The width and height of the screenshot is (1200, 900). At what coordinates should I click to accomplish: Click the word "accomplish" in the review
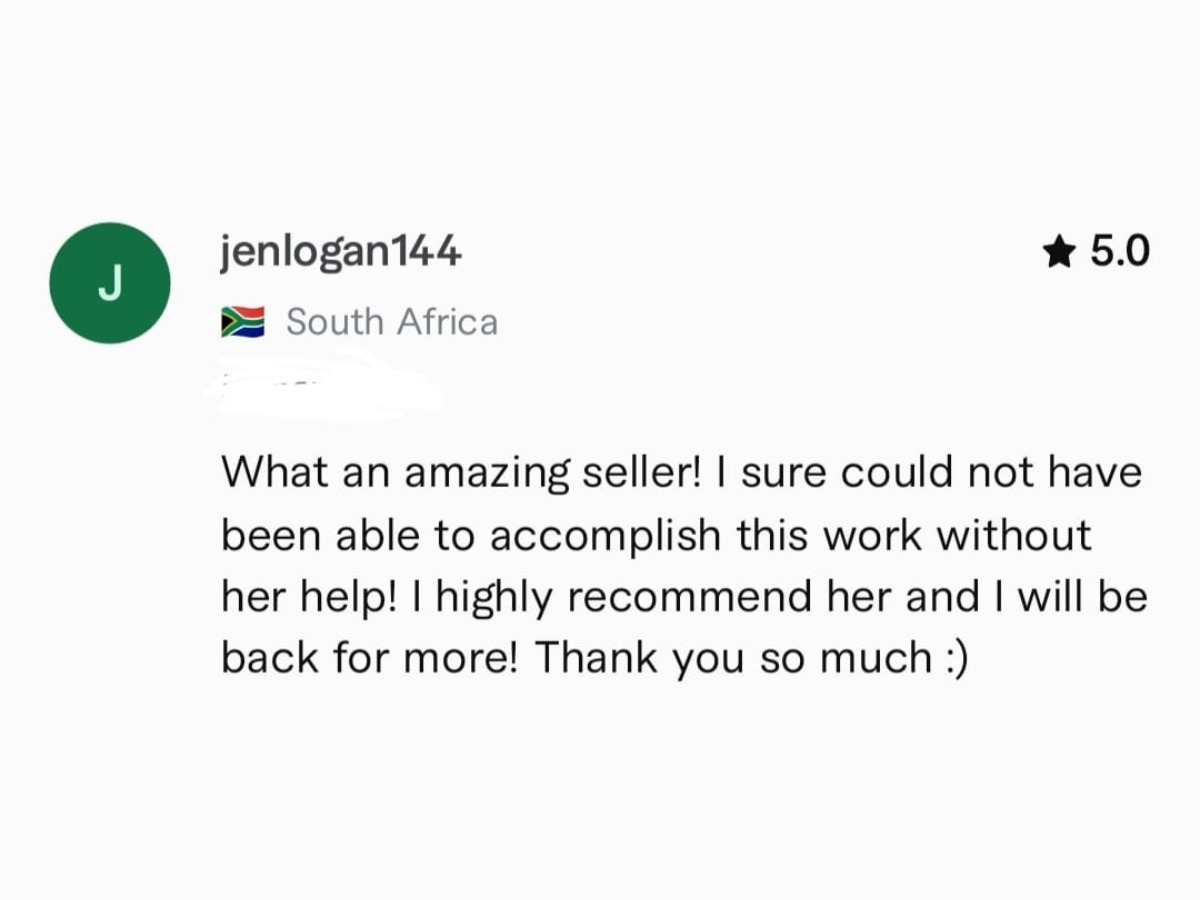tap(604, 535)
